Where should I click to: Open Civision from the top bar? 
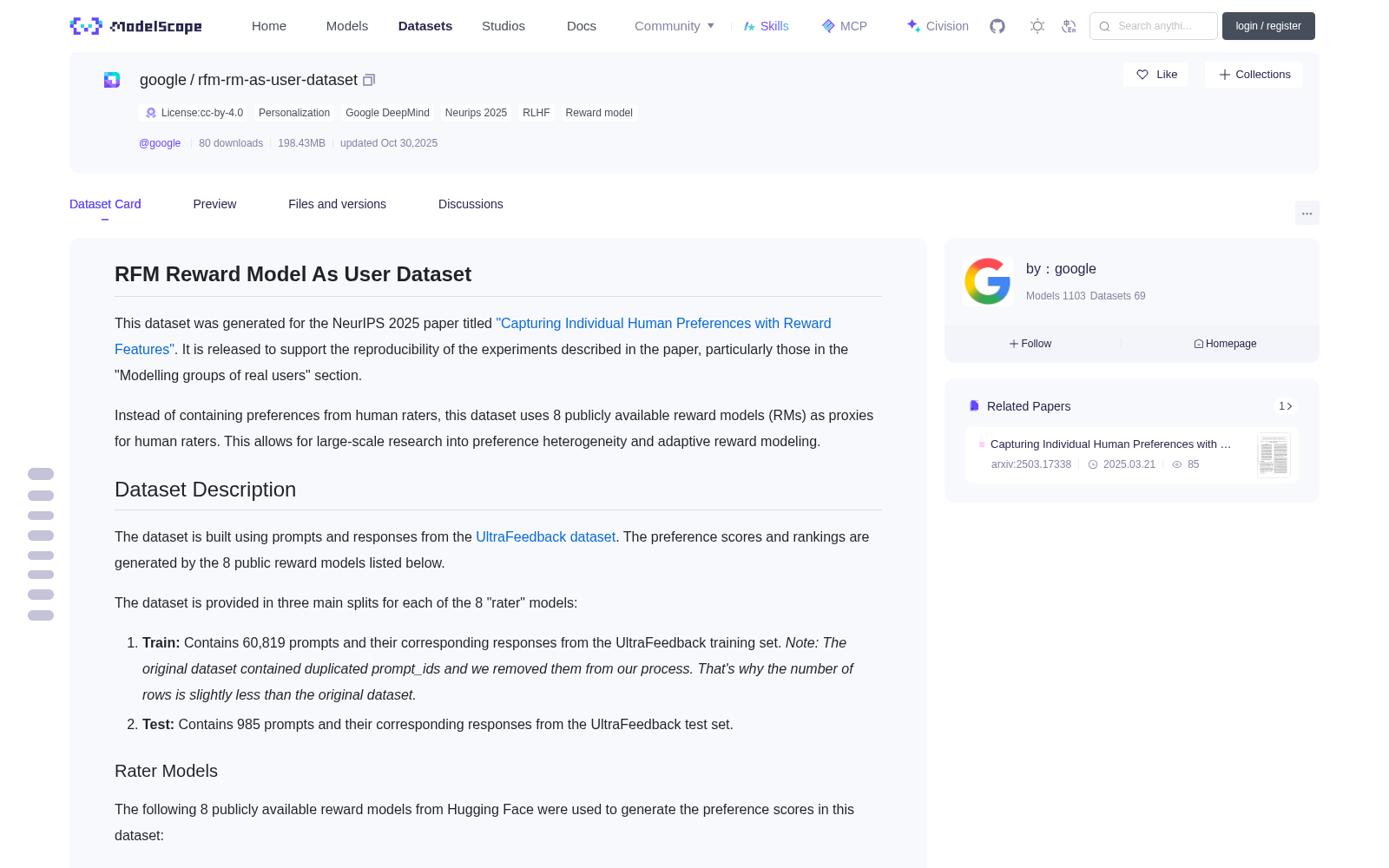point(938,26)
